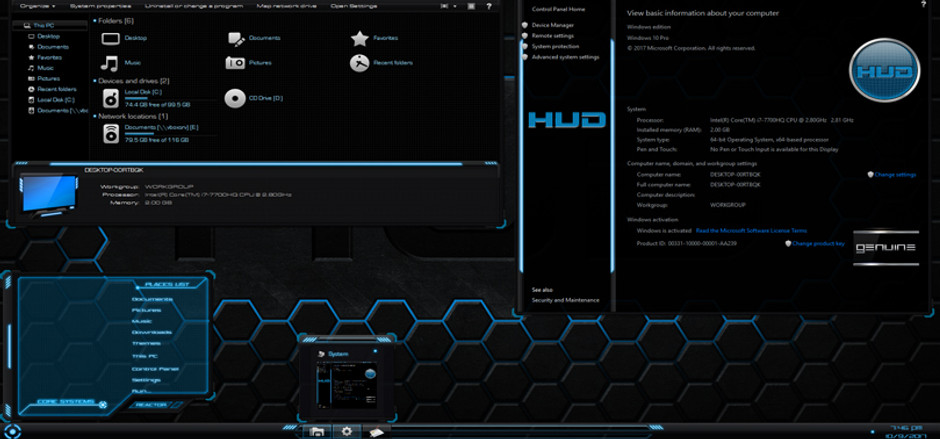Click the change view icon in Explorer toolbar
This screenshot has height=439, width=940.
click(445, 6)
